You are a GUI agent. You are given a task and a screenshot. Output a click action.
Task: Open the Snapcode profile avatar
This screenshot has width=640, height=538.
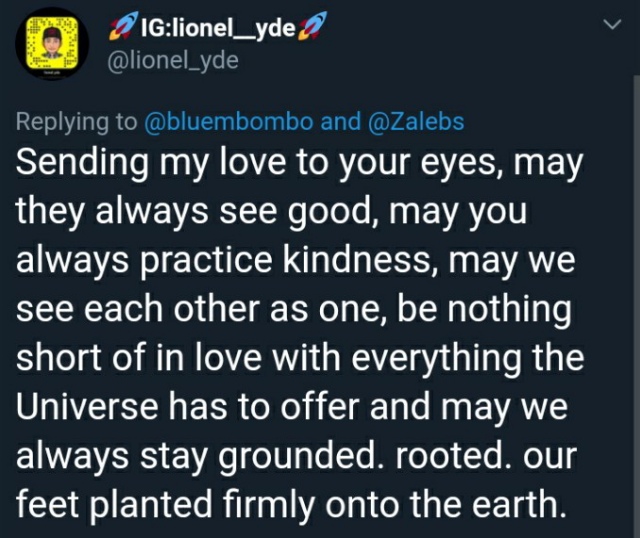[x=52, y=43]
